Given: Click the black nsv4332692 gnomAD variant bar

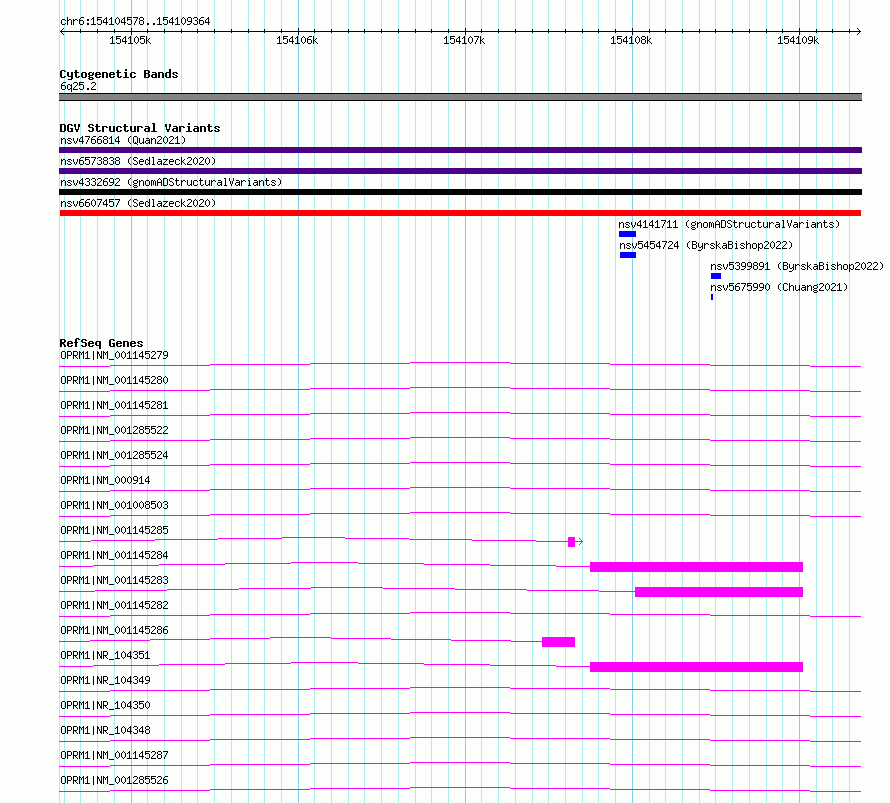Looking at the screenshot, I should coord(460,192).
